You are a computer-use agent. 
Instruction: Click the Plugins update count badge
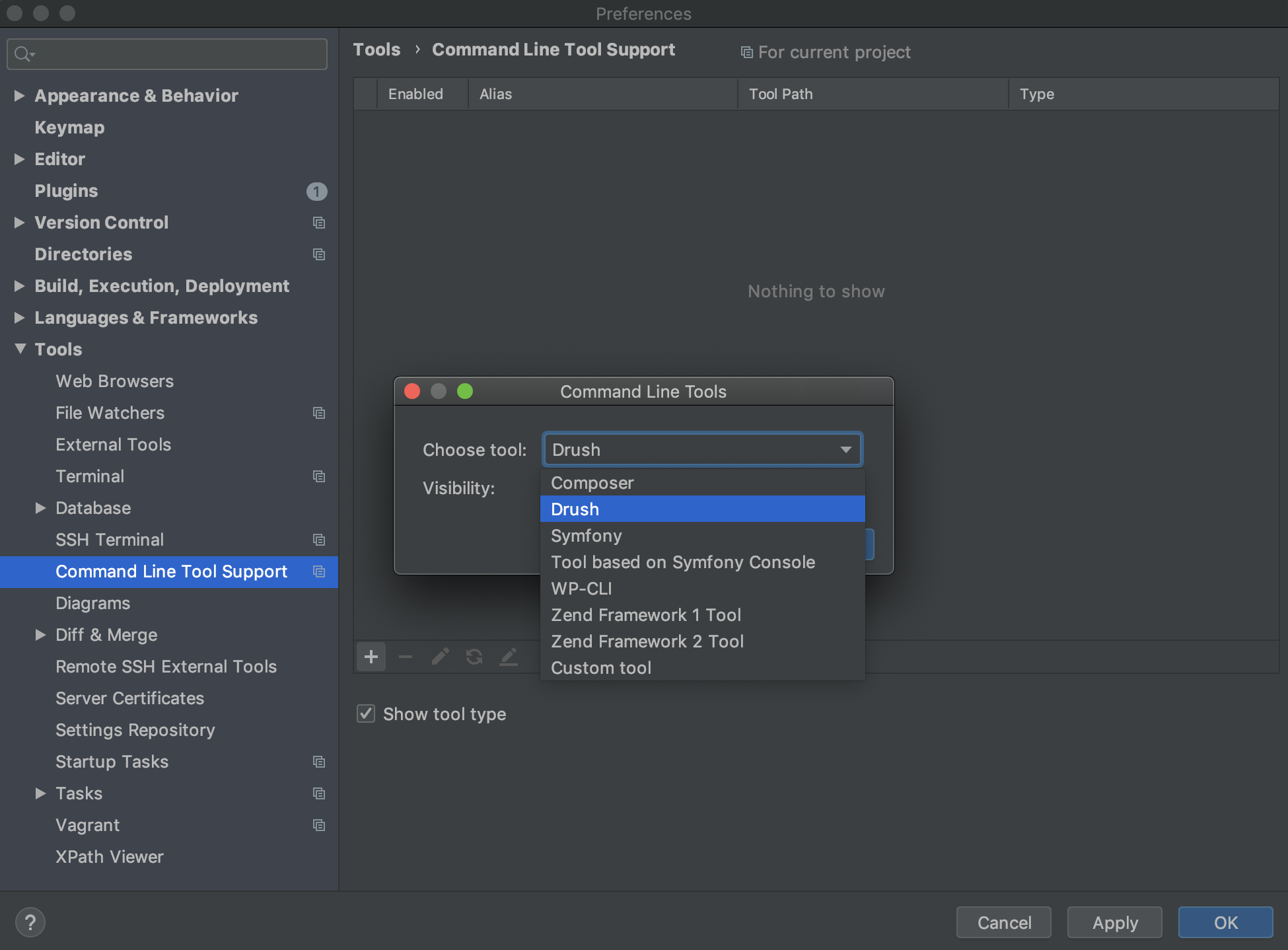(x=316, y=192)
